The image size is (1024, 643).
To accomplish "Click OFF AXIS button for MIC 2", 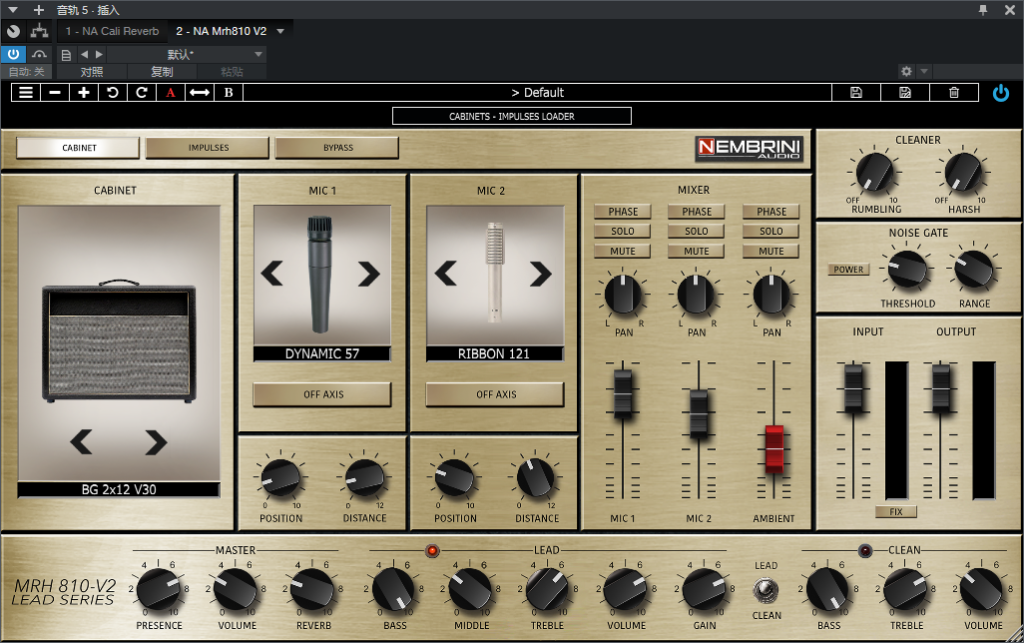I will point(496,394).
